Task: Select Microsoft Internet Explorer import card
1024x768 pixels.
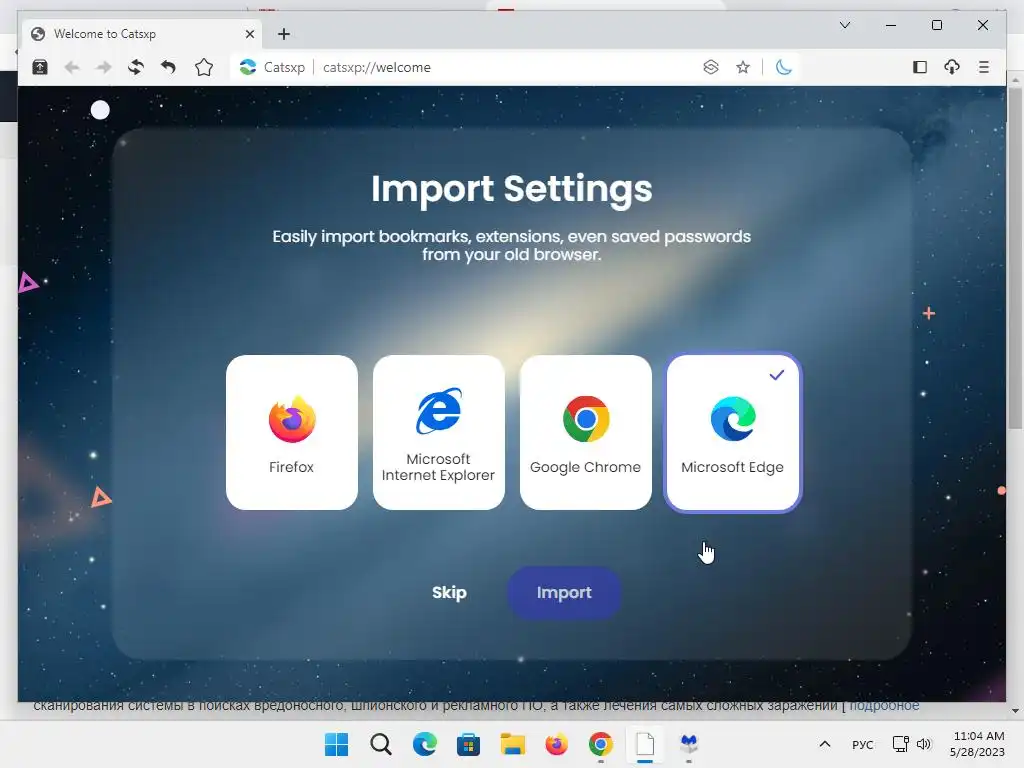Action: [x=438, y=432]
